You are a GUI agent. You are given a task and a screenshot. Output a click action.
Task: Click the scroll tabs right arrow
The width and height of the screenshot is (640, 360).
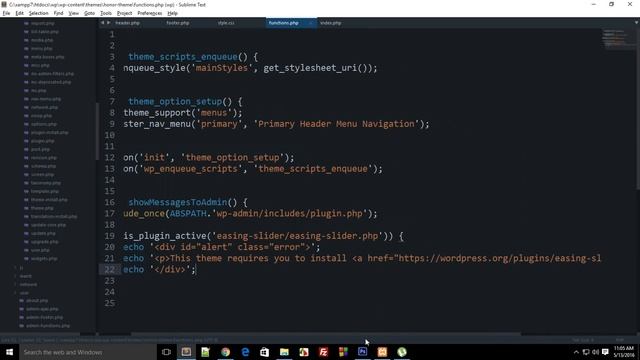[108, 23]
